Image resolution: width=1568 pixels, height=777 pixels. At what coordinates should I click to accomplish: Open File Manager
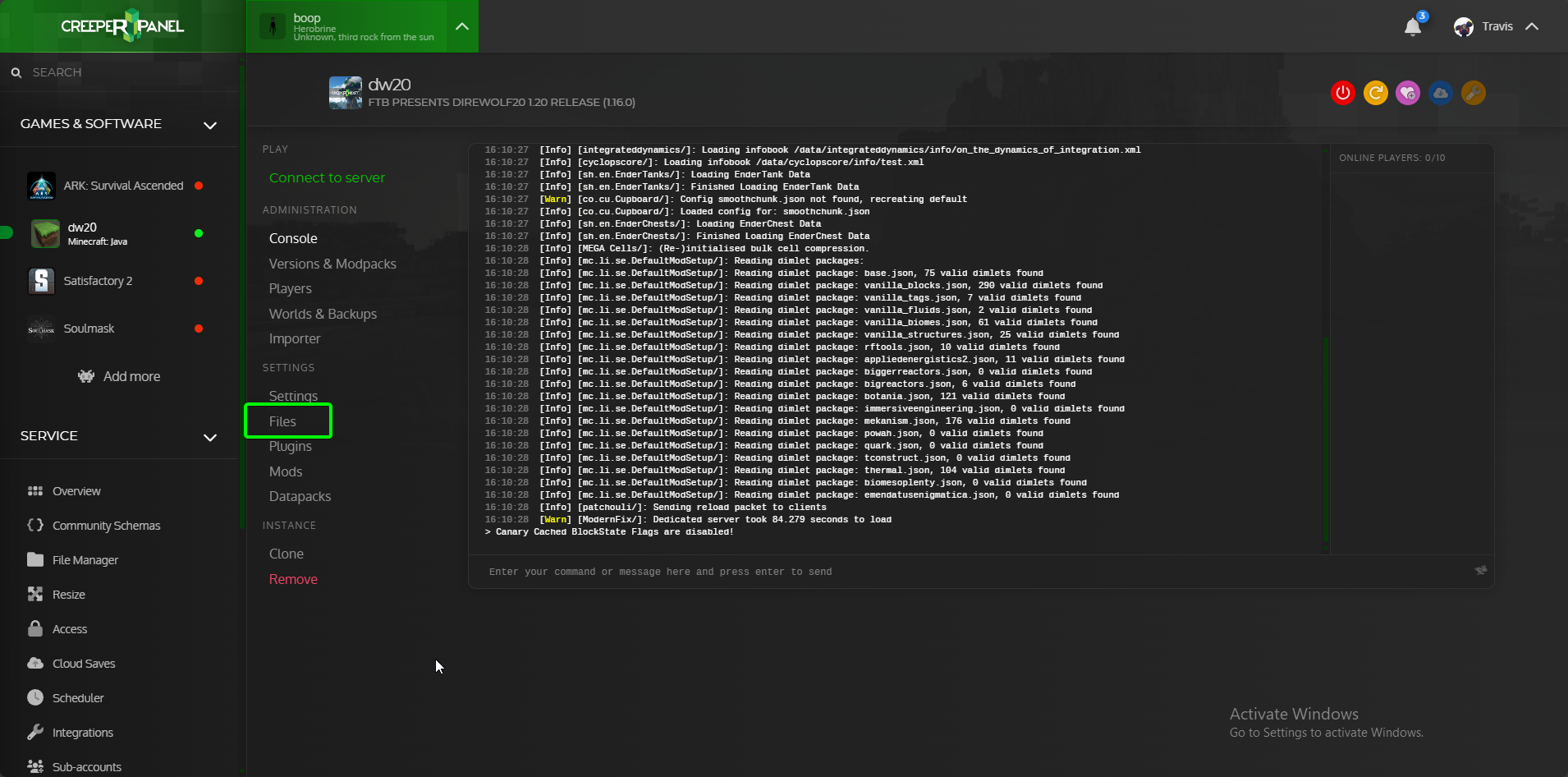pyautogui.click(x=85, y=560)
